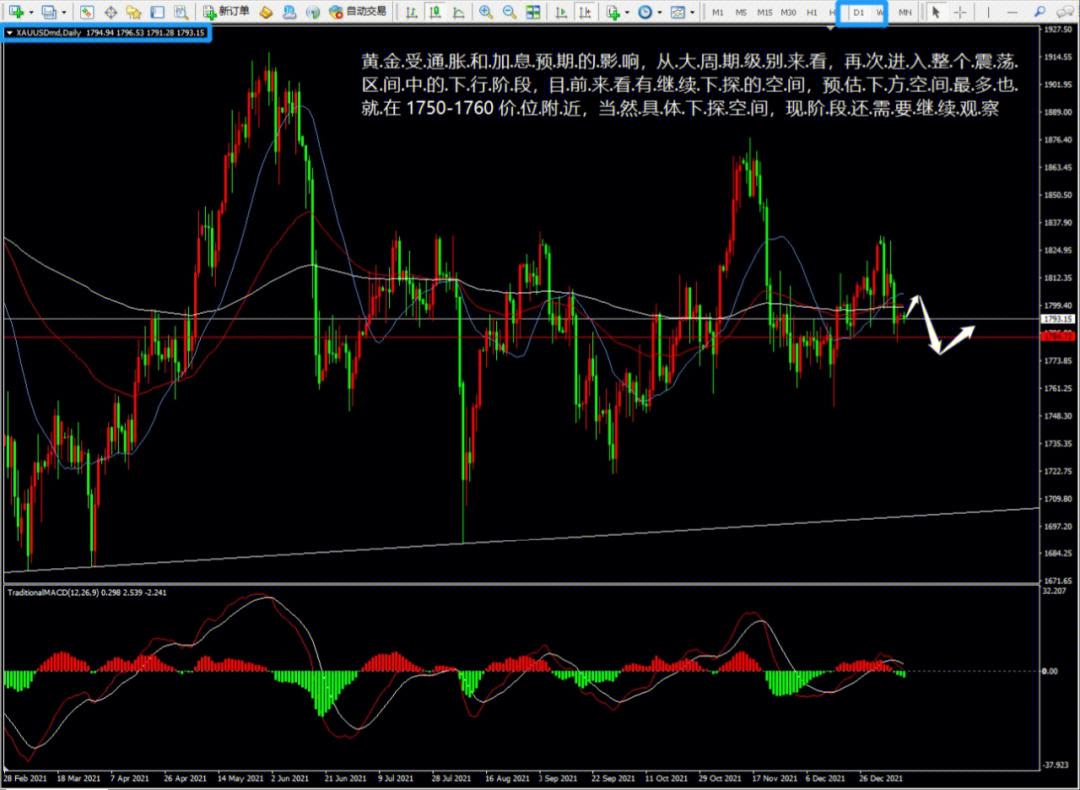Click the 1927.50 price scale value
Screen dimensions: 1080x790
(1059, 30)
